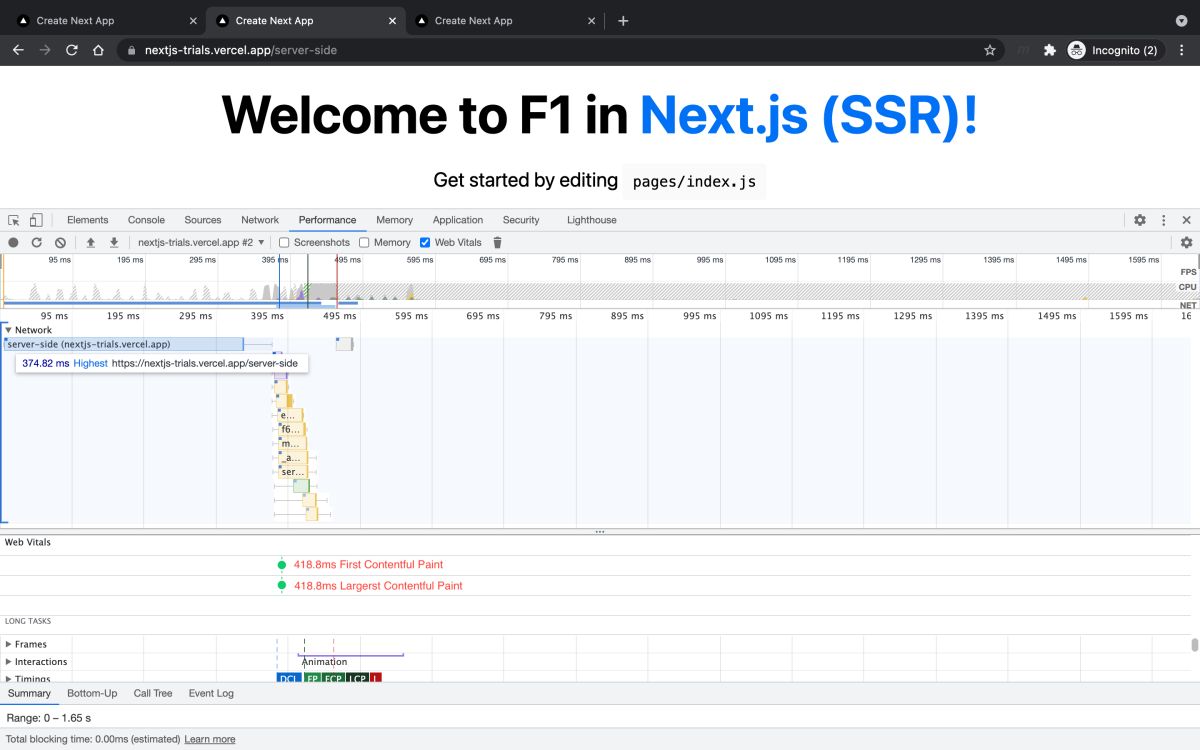
Task: Click the LONG TASKS label
Action: [x=28, y=621]
